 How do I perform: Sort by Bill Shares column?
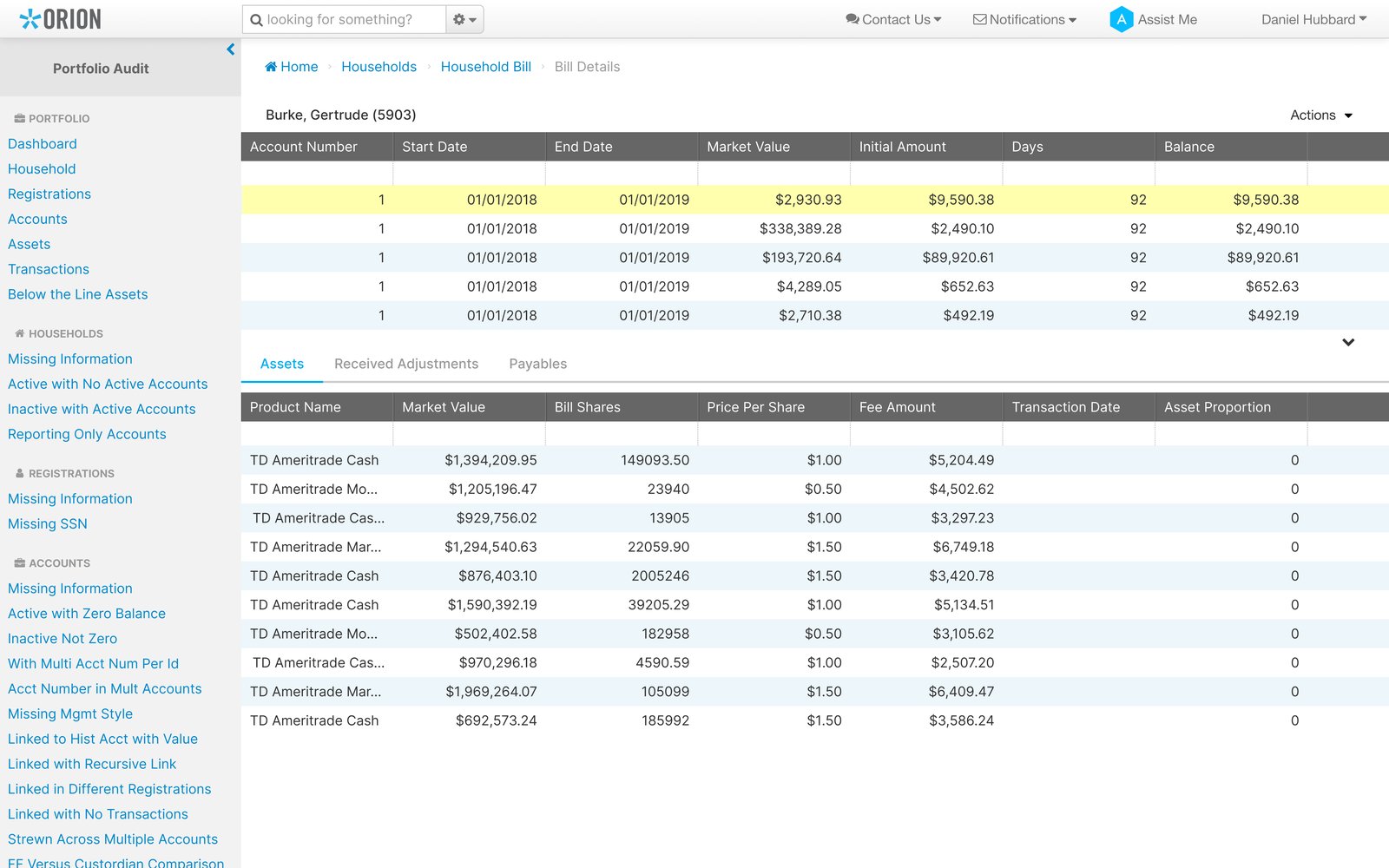pyautogui.click(x=622, y=407)
